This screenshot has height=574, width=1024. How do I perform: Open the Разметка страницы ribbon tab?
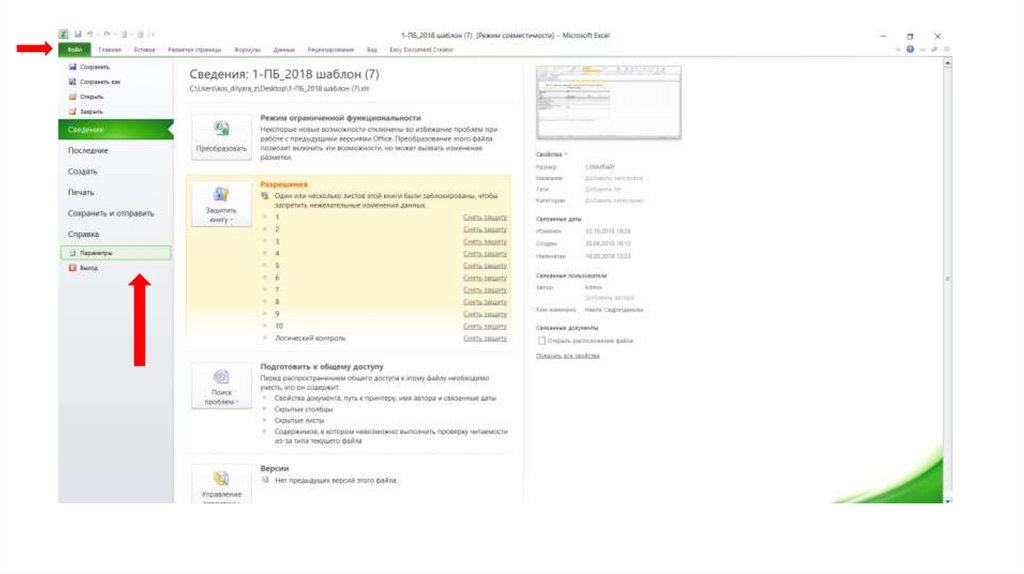pyautogui.click(x=195, y=50)
